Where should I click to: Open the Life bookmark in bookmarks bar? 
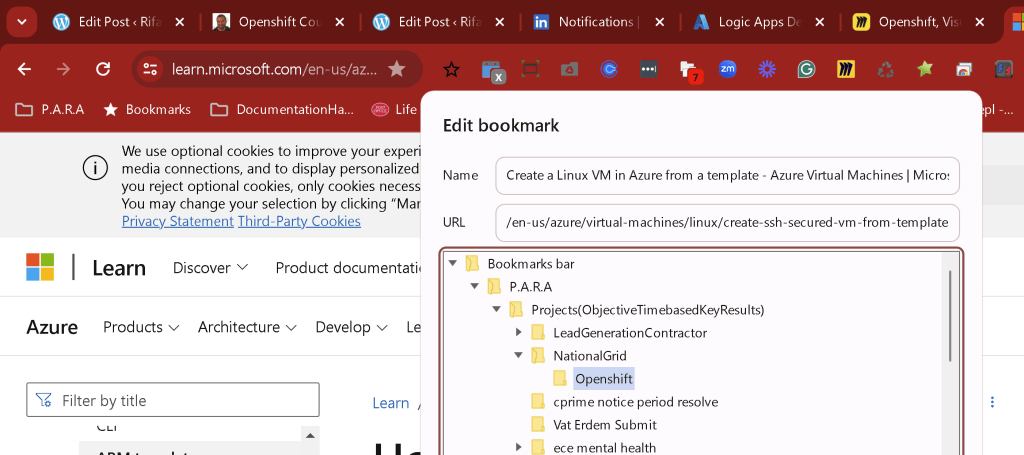(x=394, y=110)
